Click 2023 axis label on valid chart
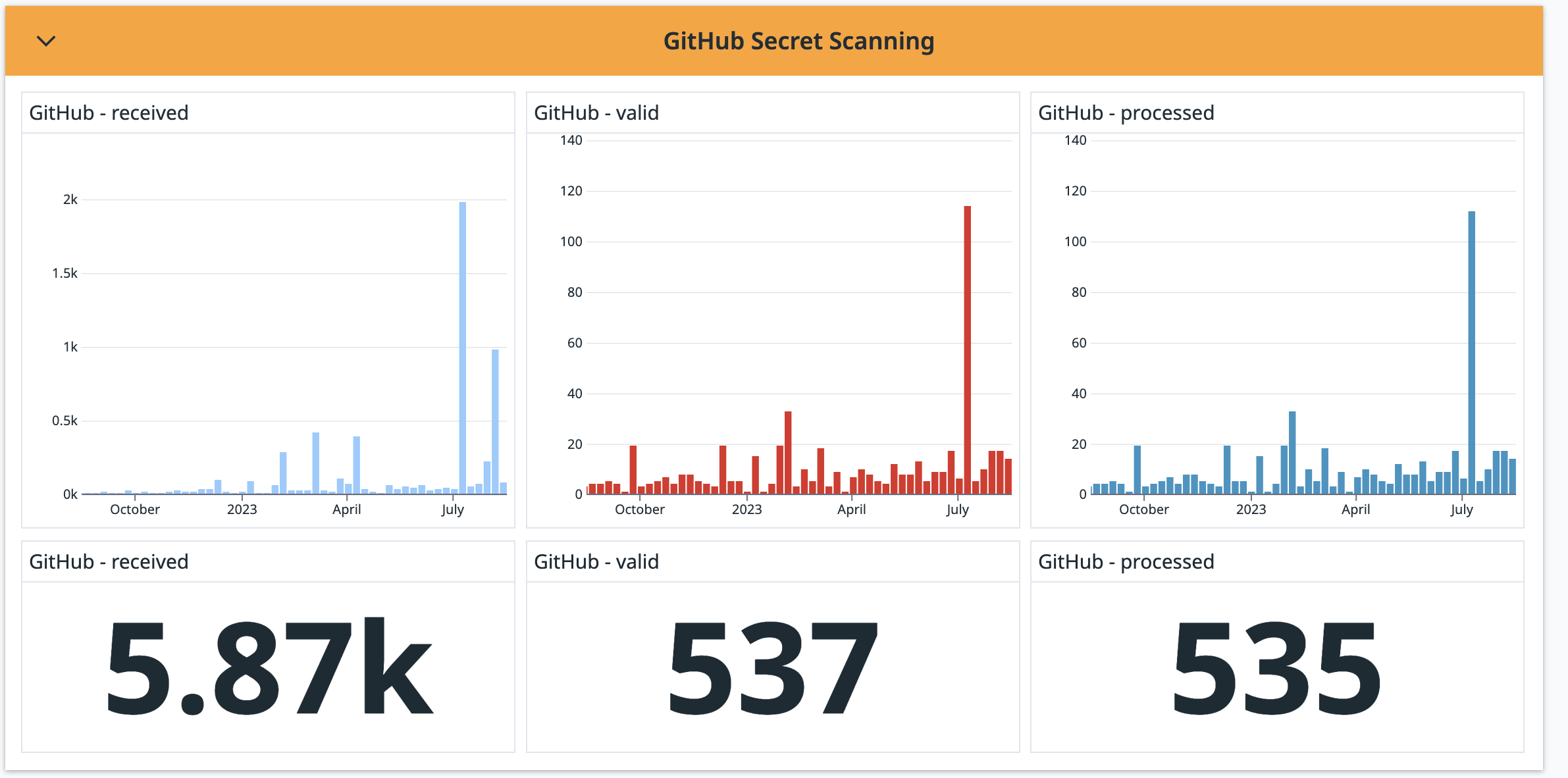 pos(746,509)
